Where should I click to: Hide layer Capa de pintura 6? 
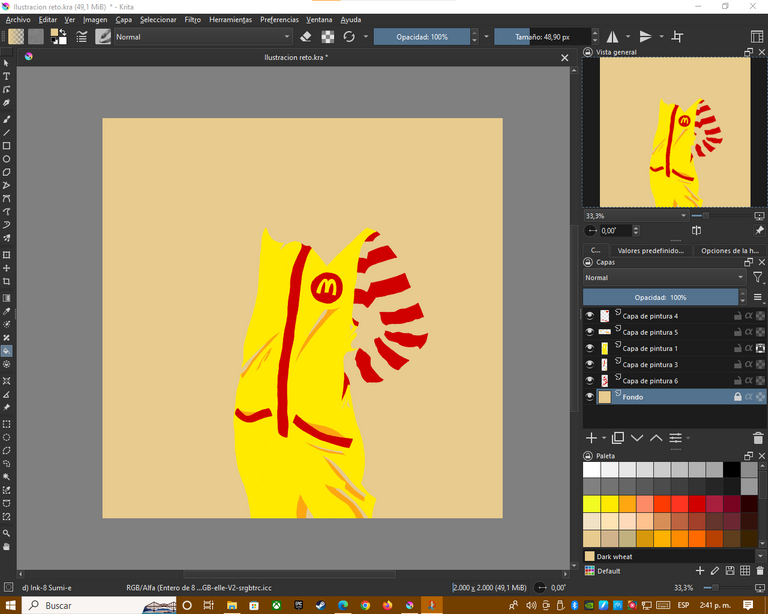tap(590, 380)
